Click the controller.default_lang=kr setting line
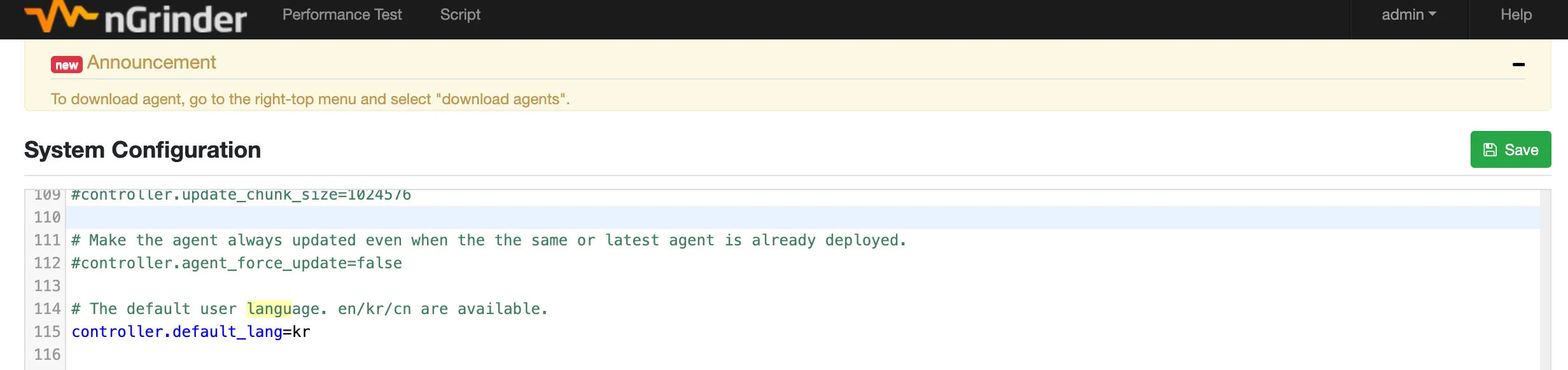Viewport: 1568px width, 370px height. pos(191,332)
